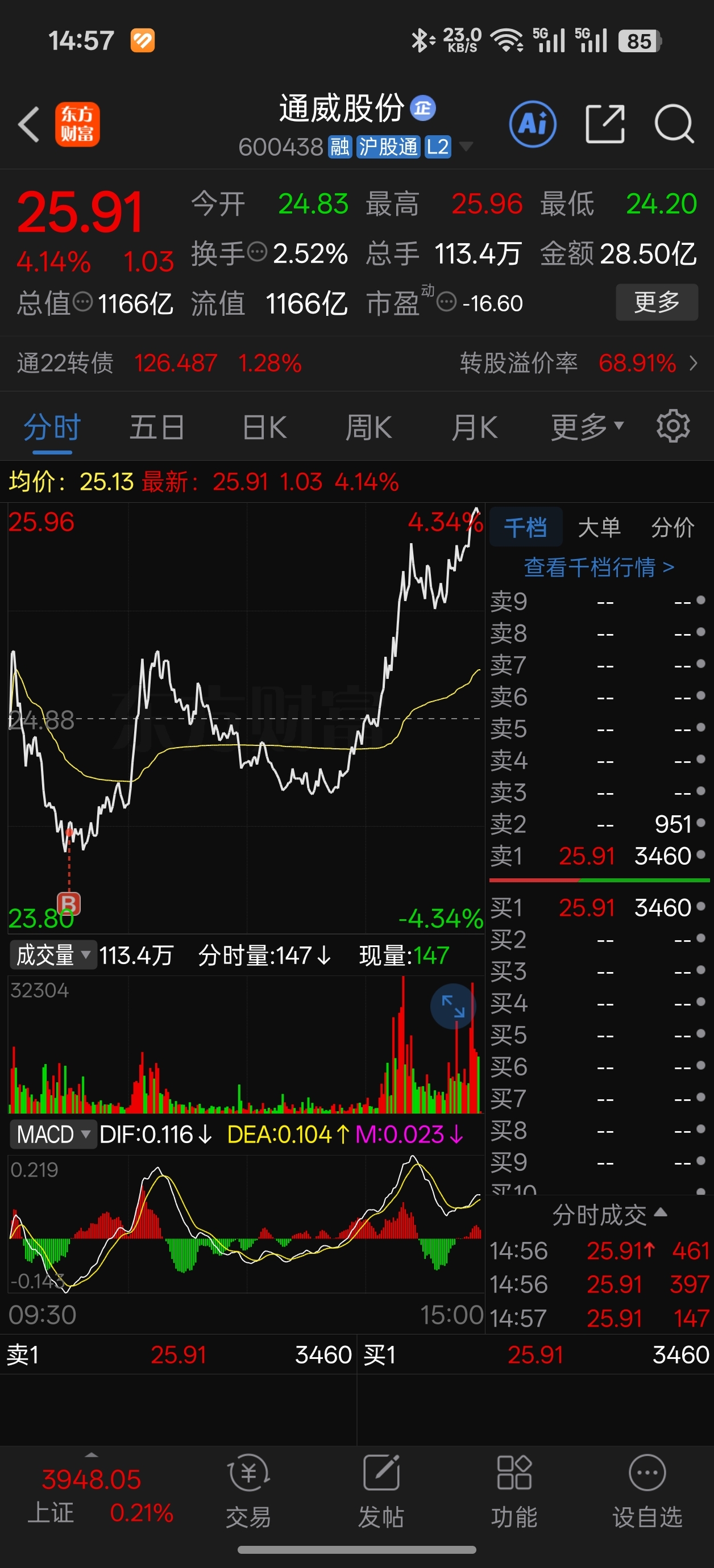The width and height of the screenshot is (714, 1568).
Task: Switch to the 月K tab
Action: pyautogui.click(x=474, y=427)
